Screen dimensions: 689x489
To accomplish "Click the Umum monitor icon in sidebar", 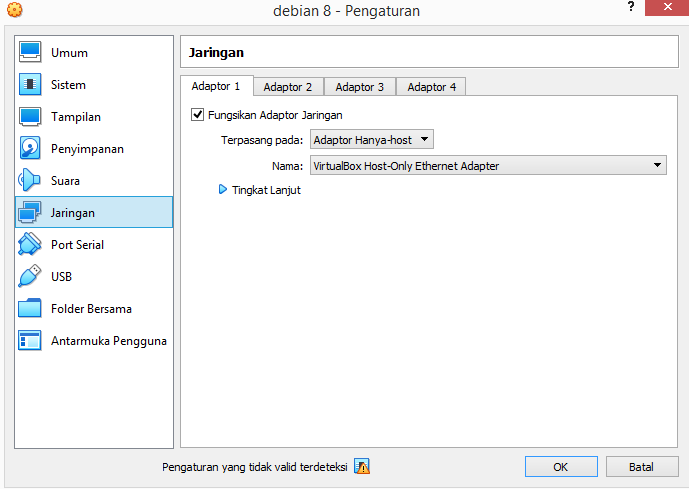I will pyautogui.click(x=30, y=52).
